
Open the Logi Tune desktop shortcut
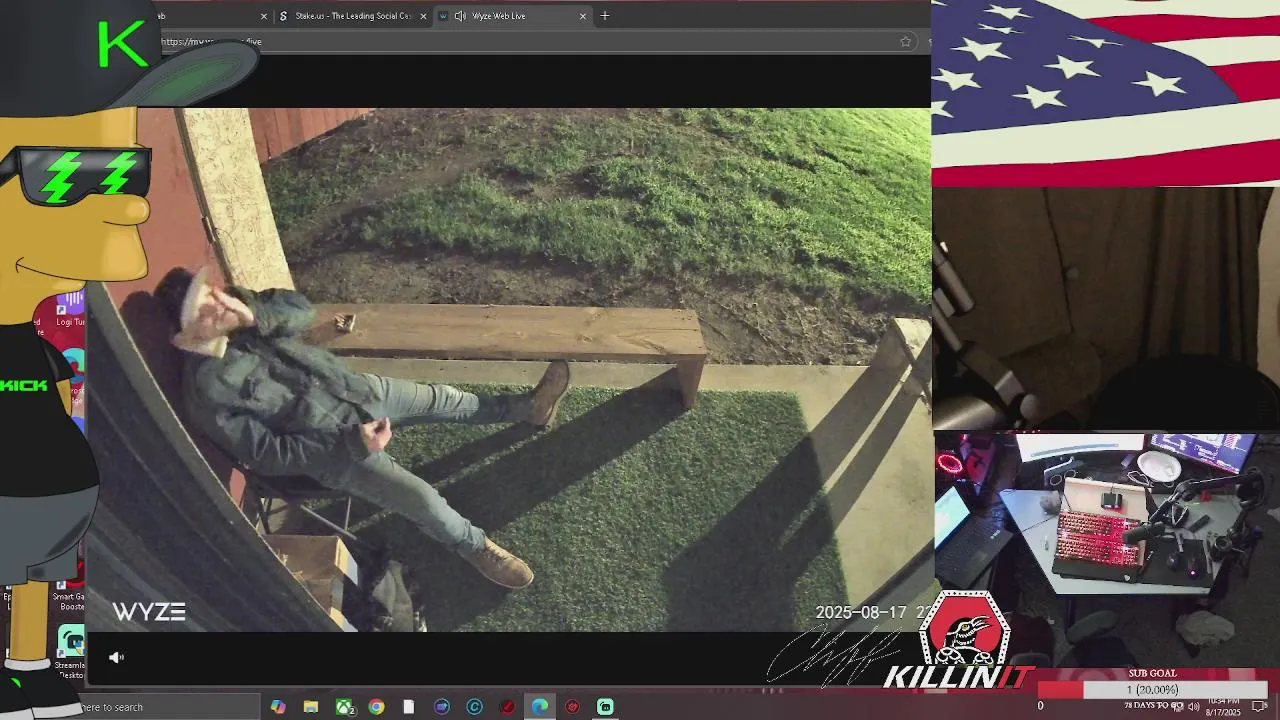70,308
